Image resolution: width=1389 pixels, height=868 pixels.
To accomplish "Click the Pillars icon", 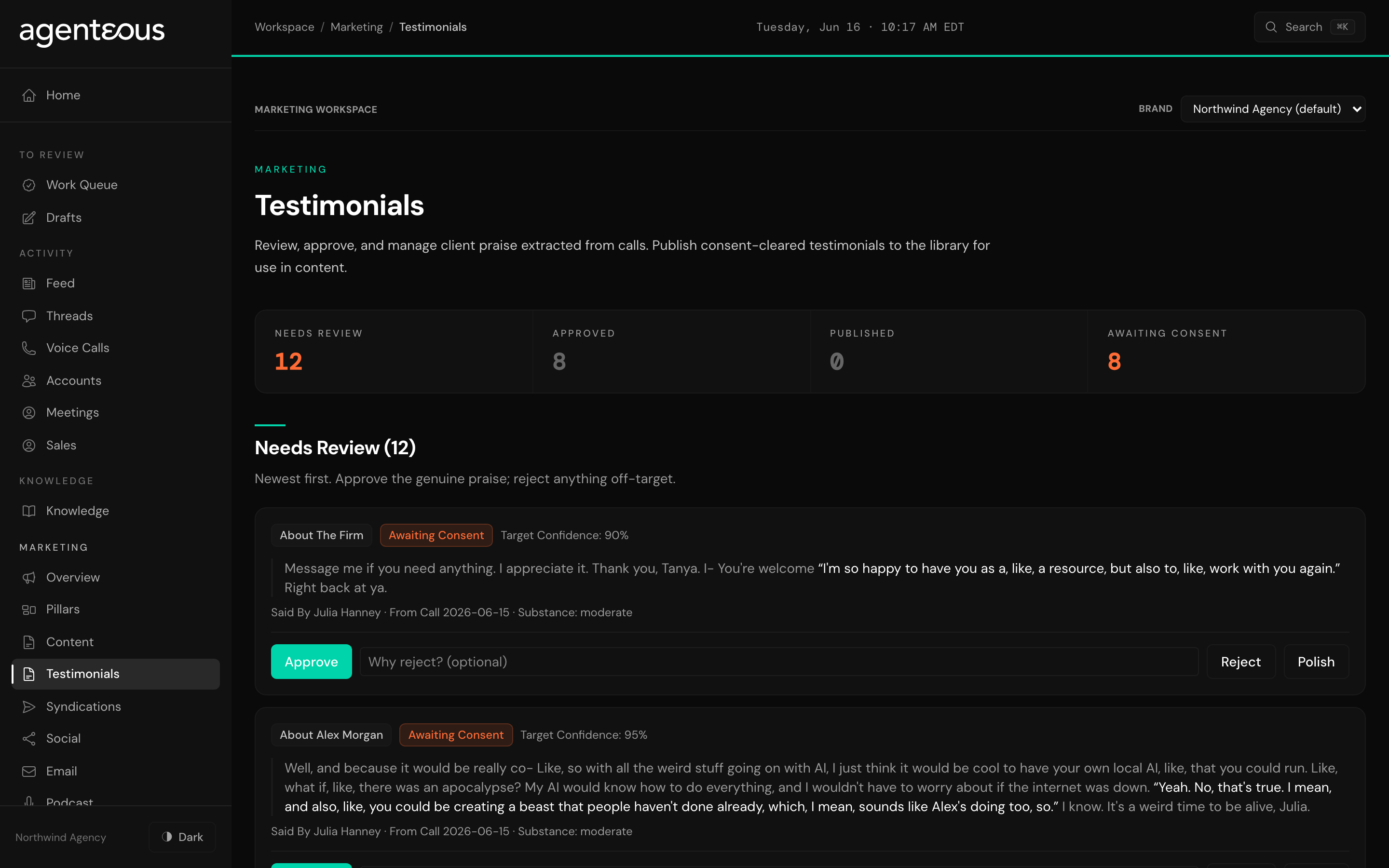I will coord(29,610).
